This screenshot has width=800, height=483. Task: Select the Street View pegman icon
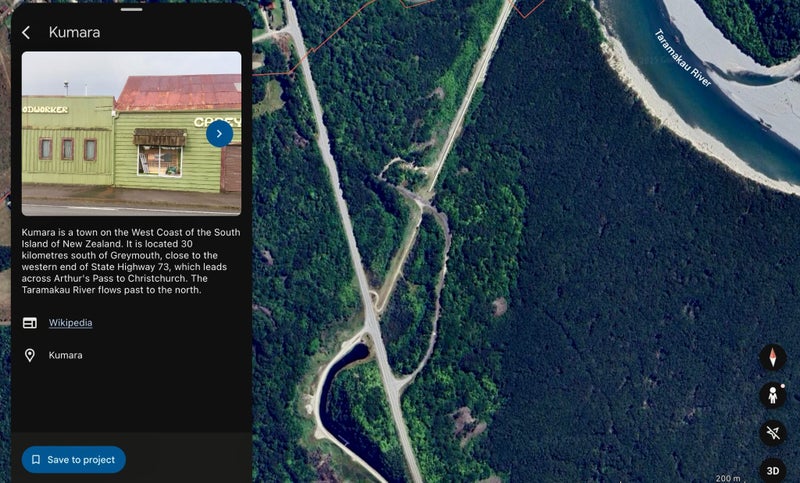click(772, 395)
